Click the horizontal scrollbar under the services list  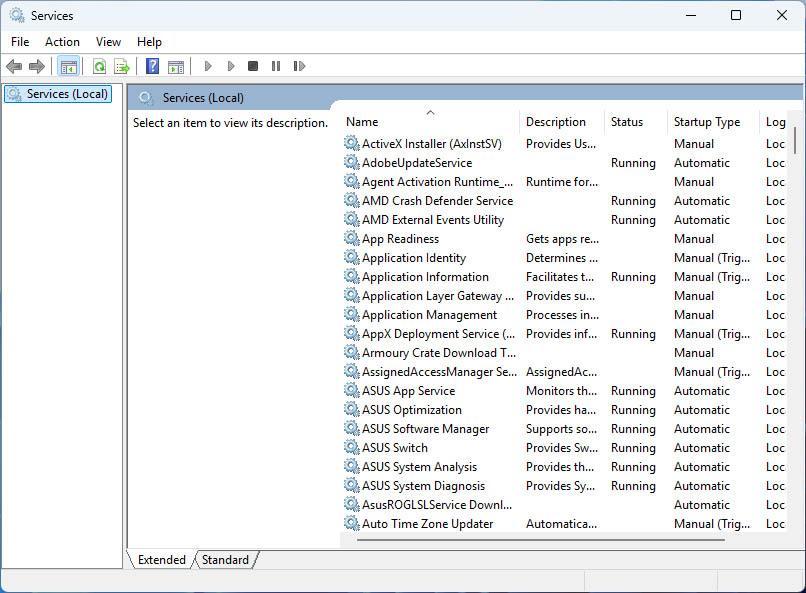(x=541, y=540)
